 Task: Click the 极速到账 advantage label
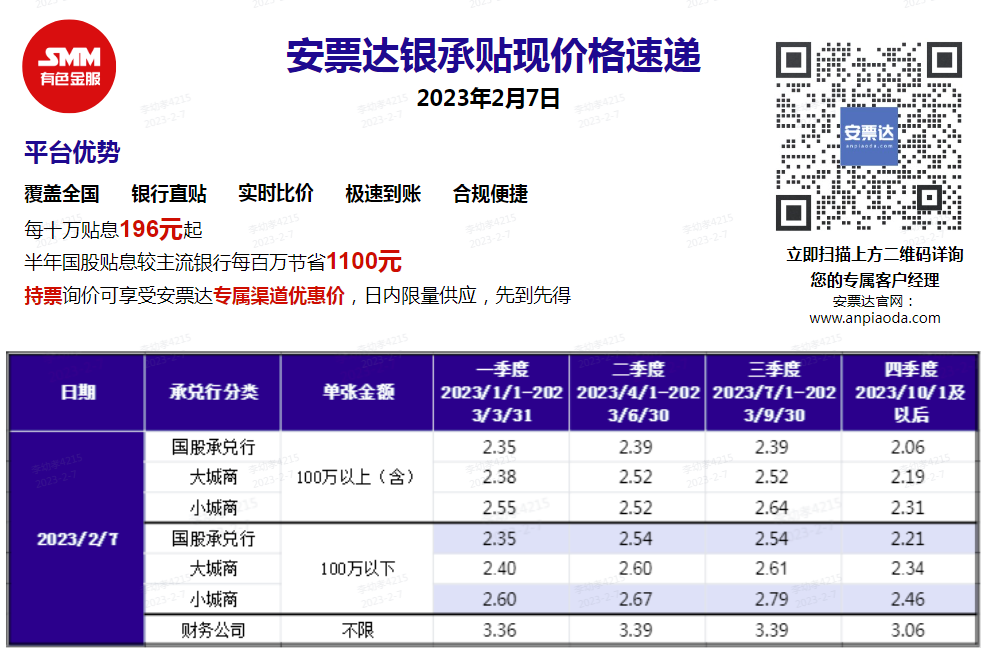383,194
